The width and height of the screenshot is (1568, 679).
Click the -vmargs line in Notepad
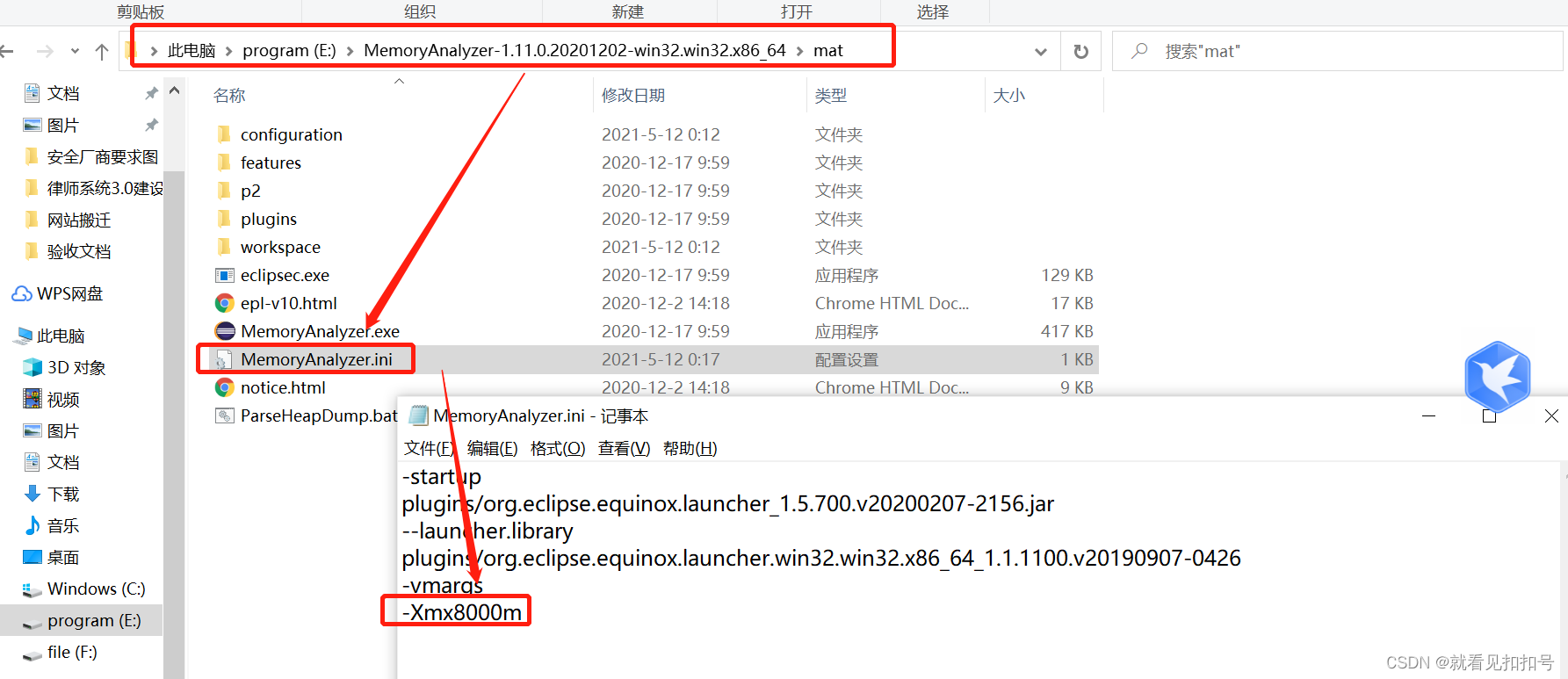click(x=443, y=585)
